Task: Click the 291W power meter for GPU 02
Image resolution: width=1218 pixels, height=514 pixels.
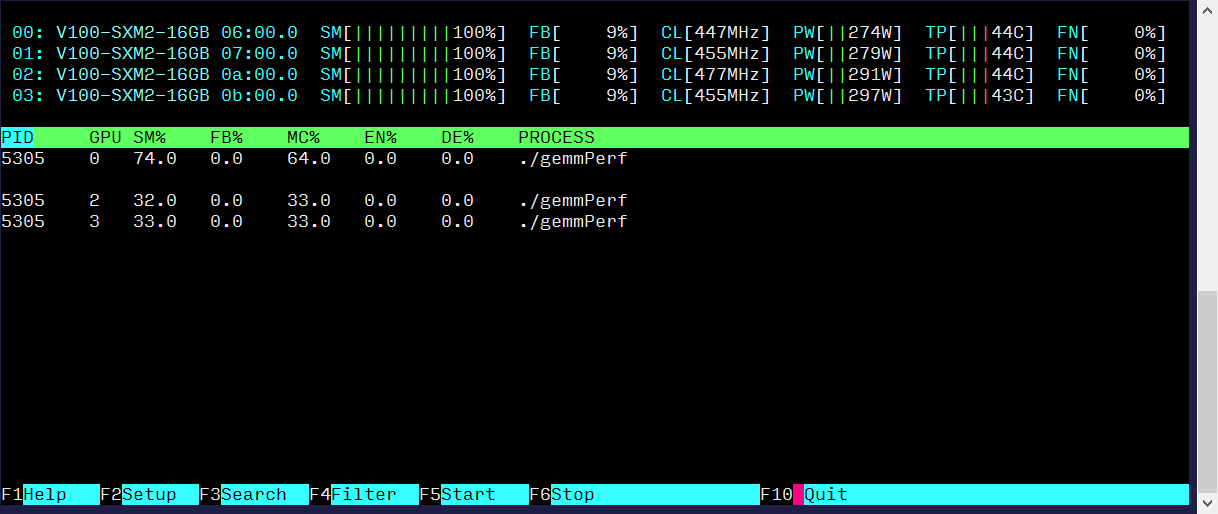Action: (x=848, y=74)
